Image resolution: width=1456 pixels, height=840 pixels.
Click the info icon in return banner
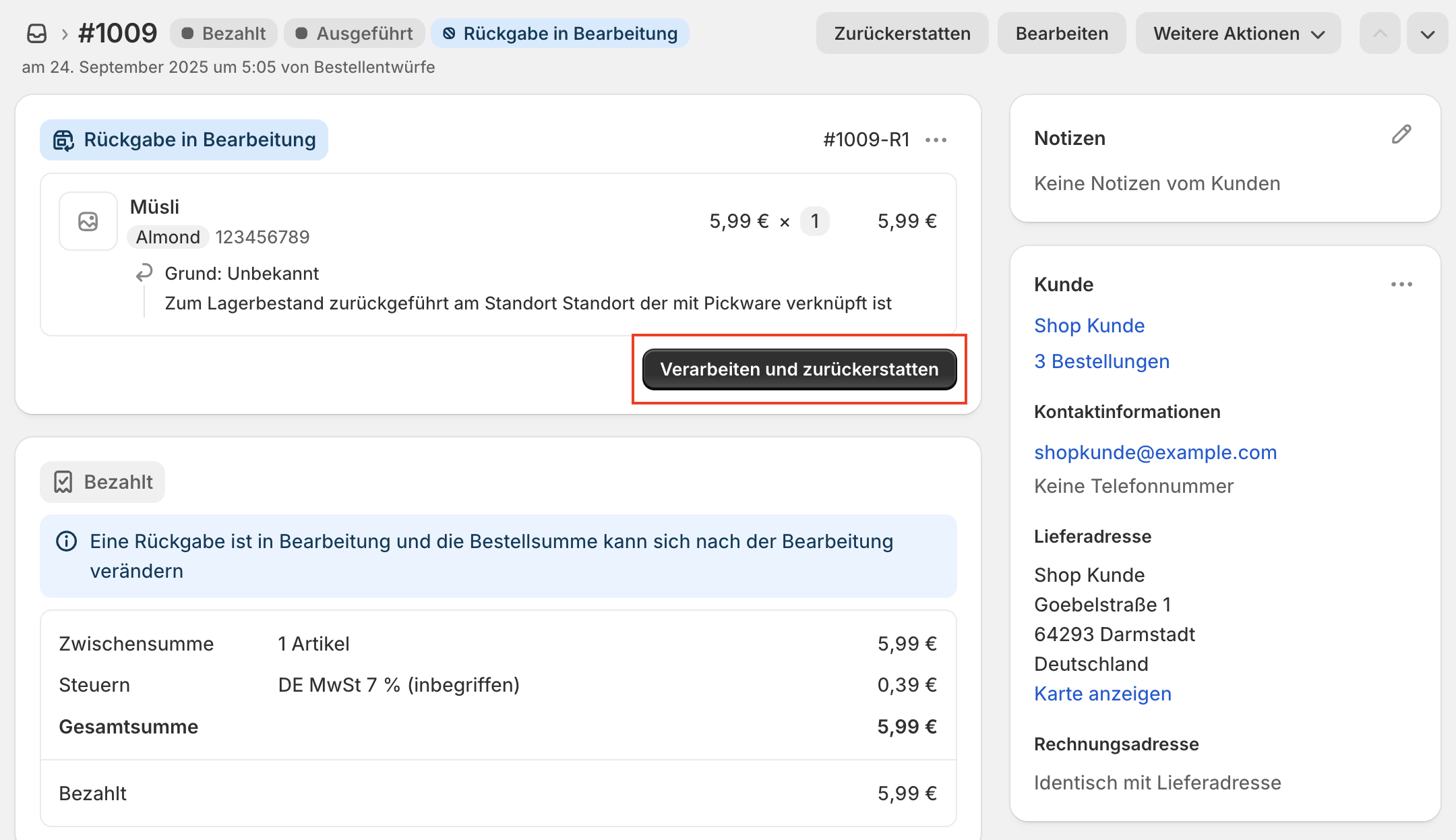(x=66, y=541)
